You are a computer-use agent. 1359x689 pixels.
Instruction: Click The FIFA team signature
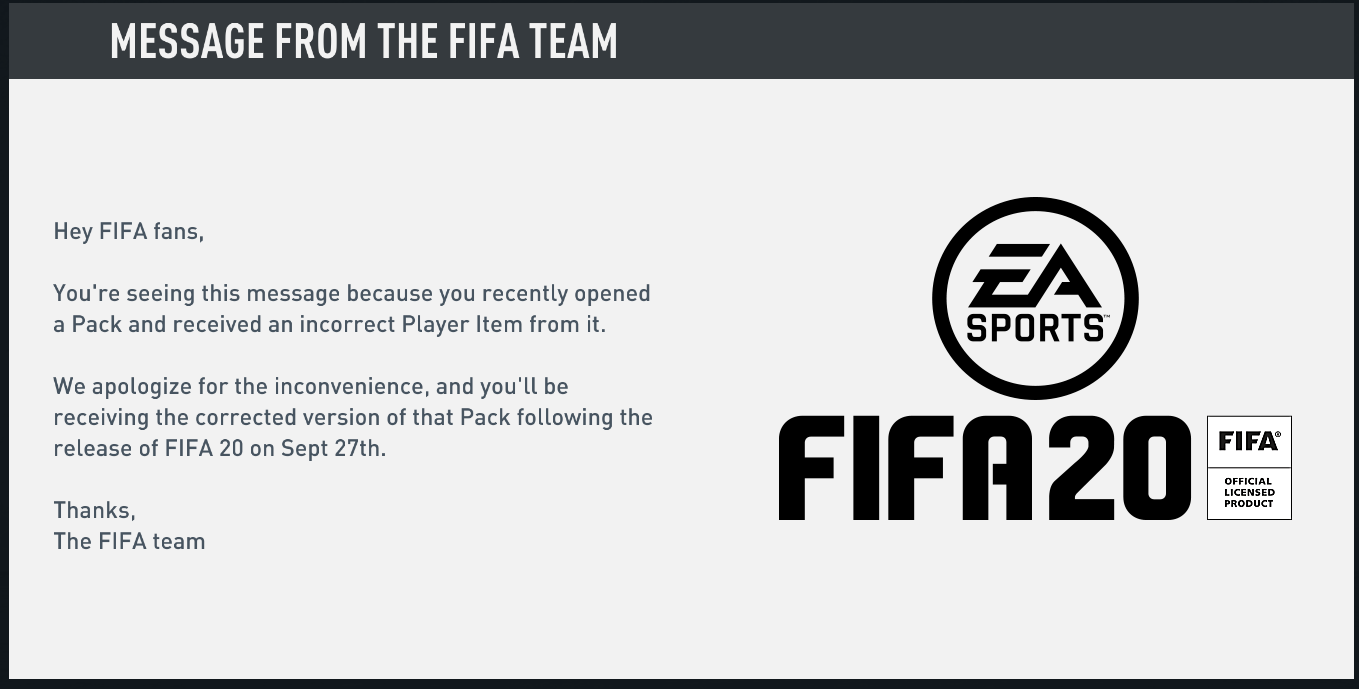[x=129, y=541]
